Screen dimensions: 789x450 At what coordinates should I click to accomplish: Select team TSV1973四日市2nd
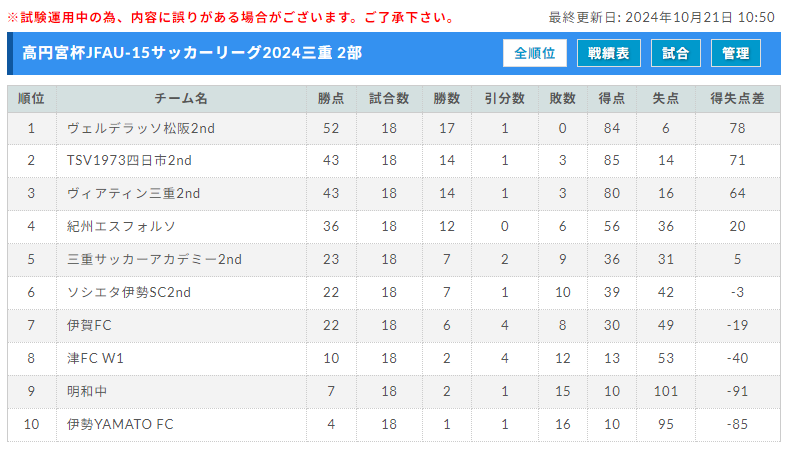[x=129, y=161]
